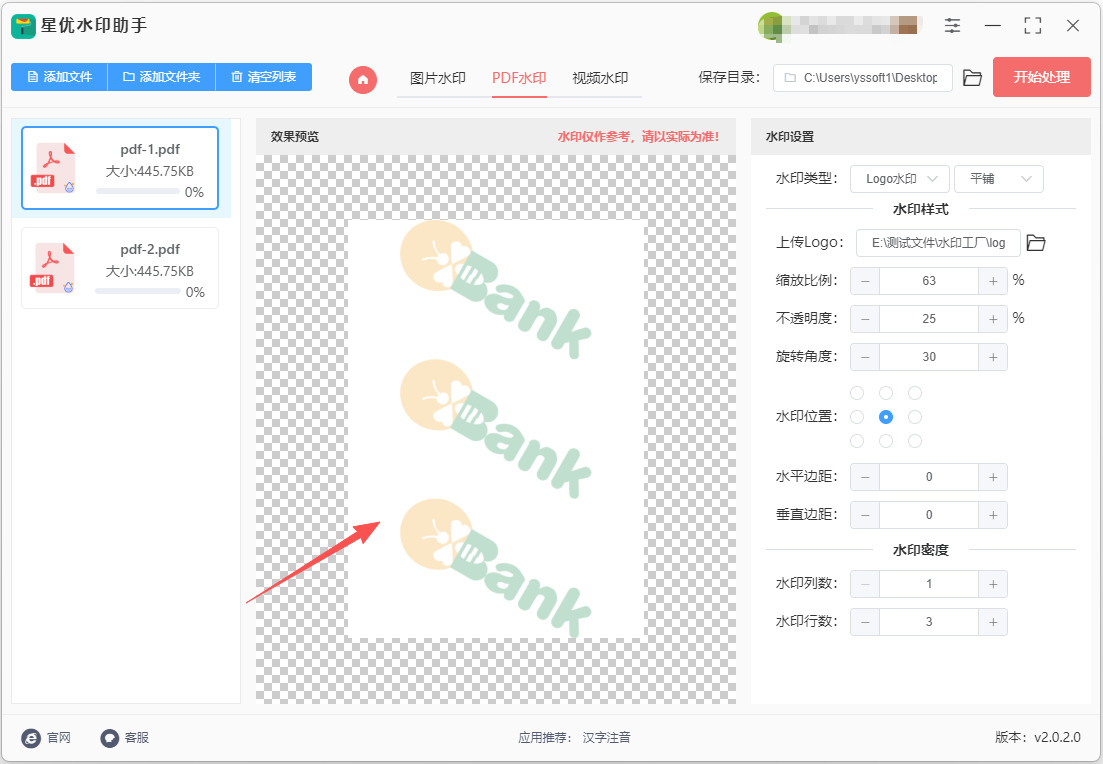Select top-left watermark position radio
Screen dimensions: 1103x764
coord(857,393)
